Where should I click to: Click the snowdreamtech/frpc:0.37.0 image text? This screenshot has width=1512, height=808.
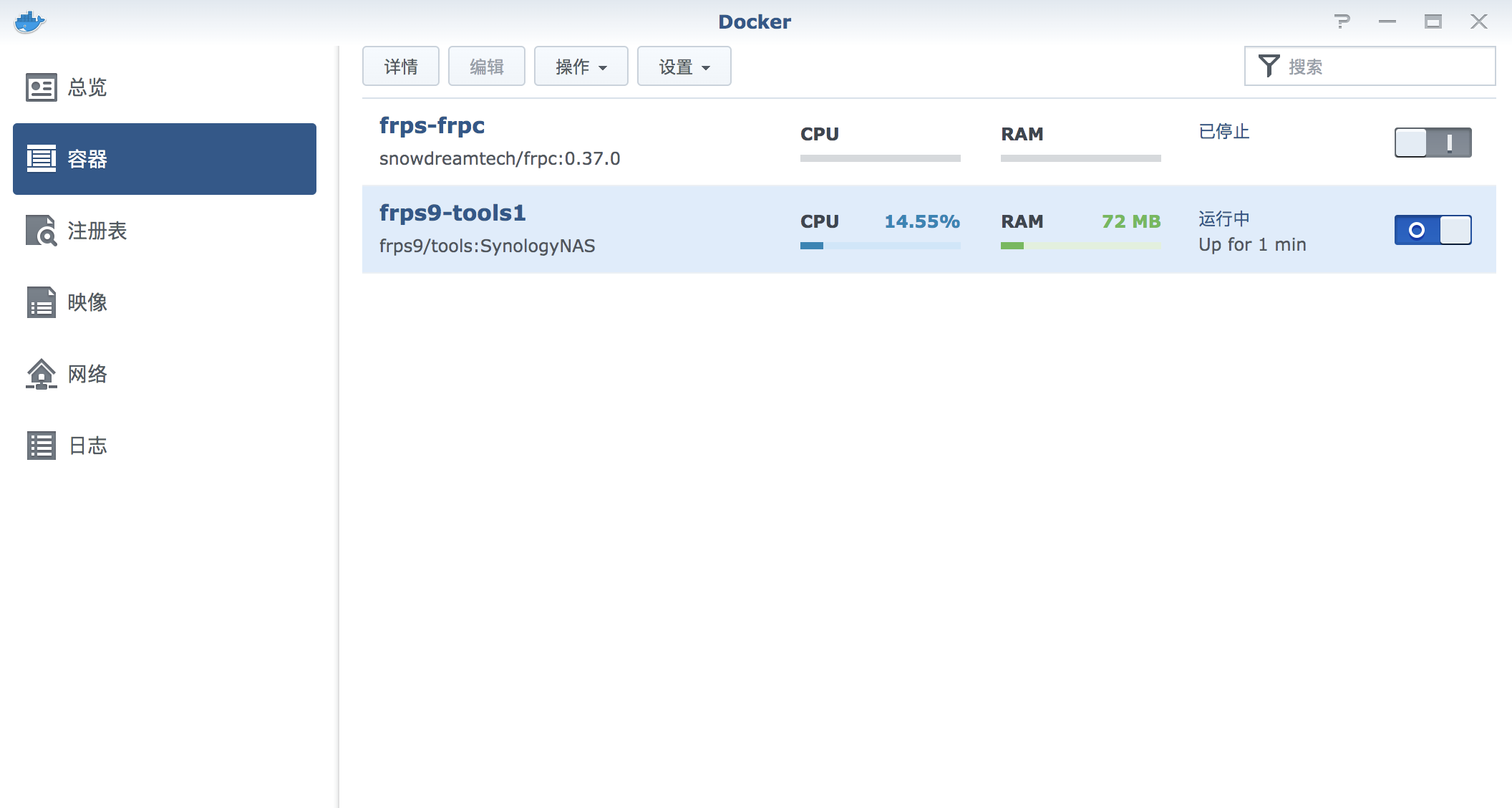click(500, 158)
